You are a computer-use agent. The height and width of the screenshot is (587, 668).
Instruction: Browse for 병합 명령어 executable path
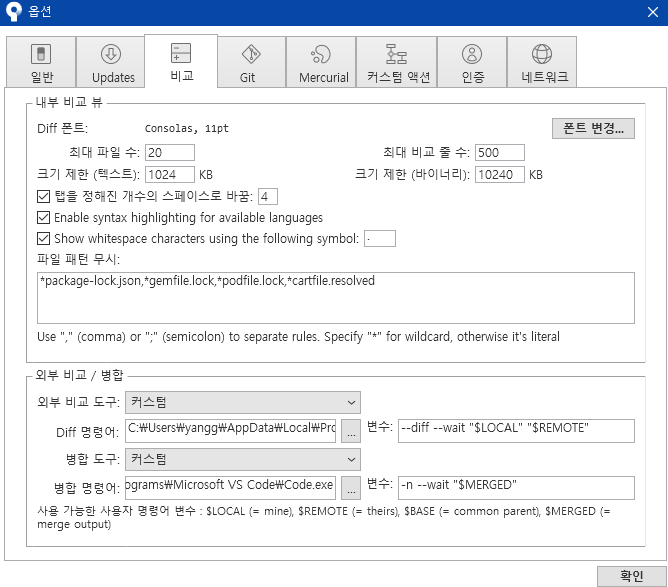351,488
